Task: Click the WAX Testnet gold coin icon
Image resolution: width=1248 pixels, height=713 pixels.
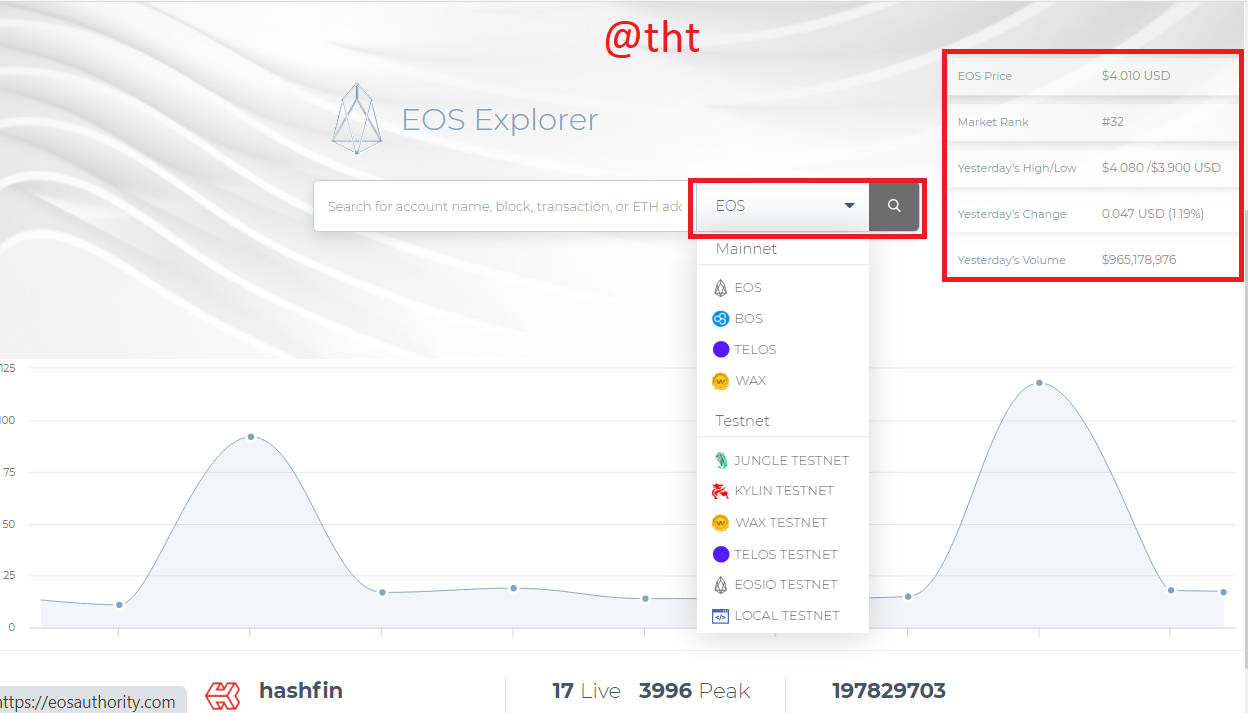Action: [720, 523]
